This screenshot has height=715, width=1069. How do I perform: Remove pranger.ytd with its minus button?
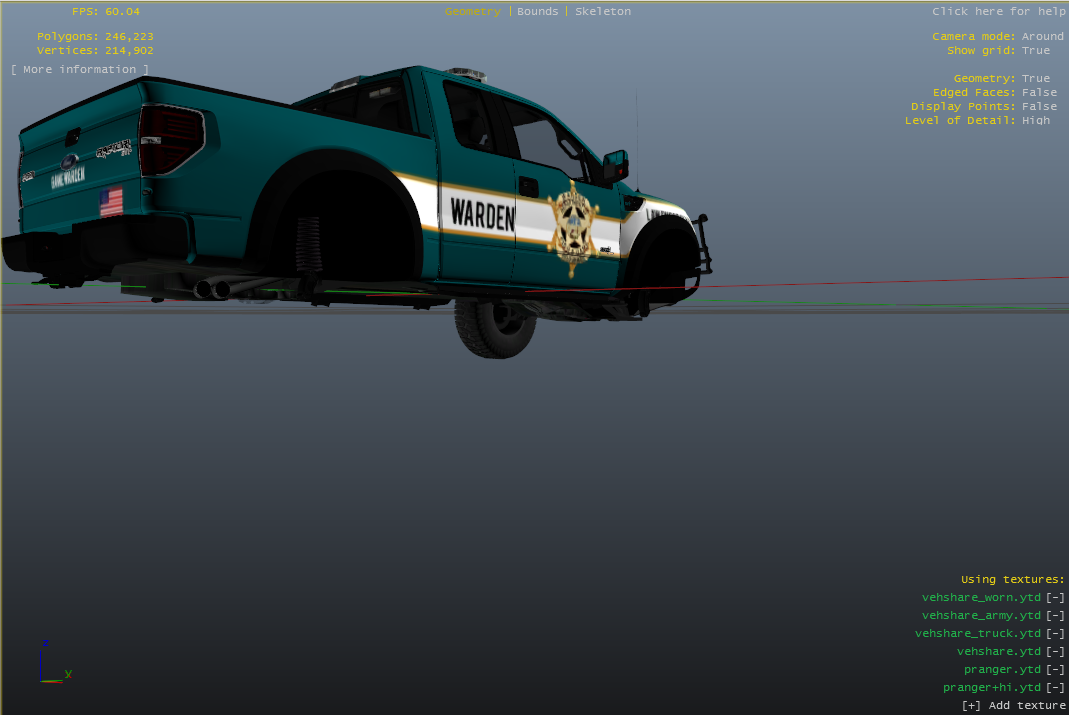pos(1055,669)
